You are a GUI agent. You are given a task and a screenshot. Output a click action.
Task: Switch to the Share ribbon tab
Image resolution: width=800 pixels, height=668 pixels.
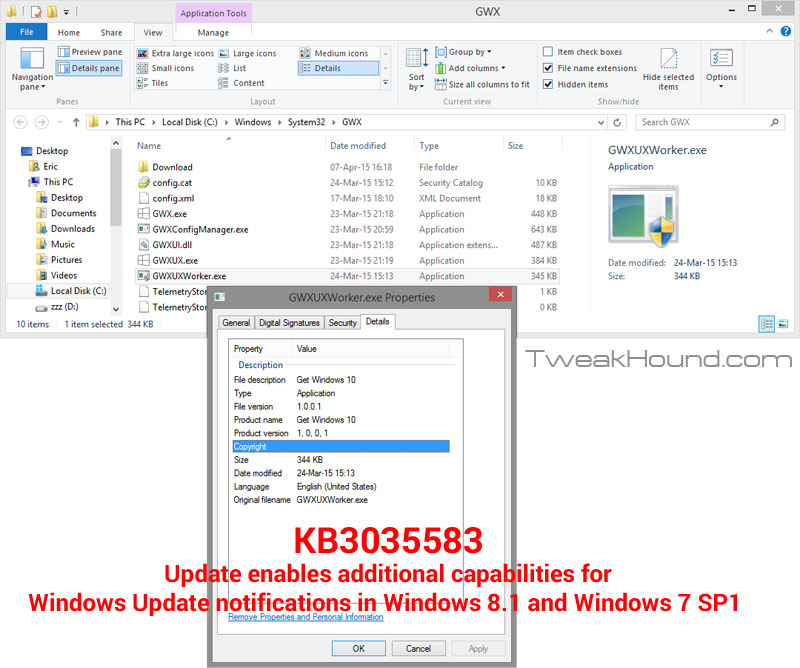(x=111, y=32)
